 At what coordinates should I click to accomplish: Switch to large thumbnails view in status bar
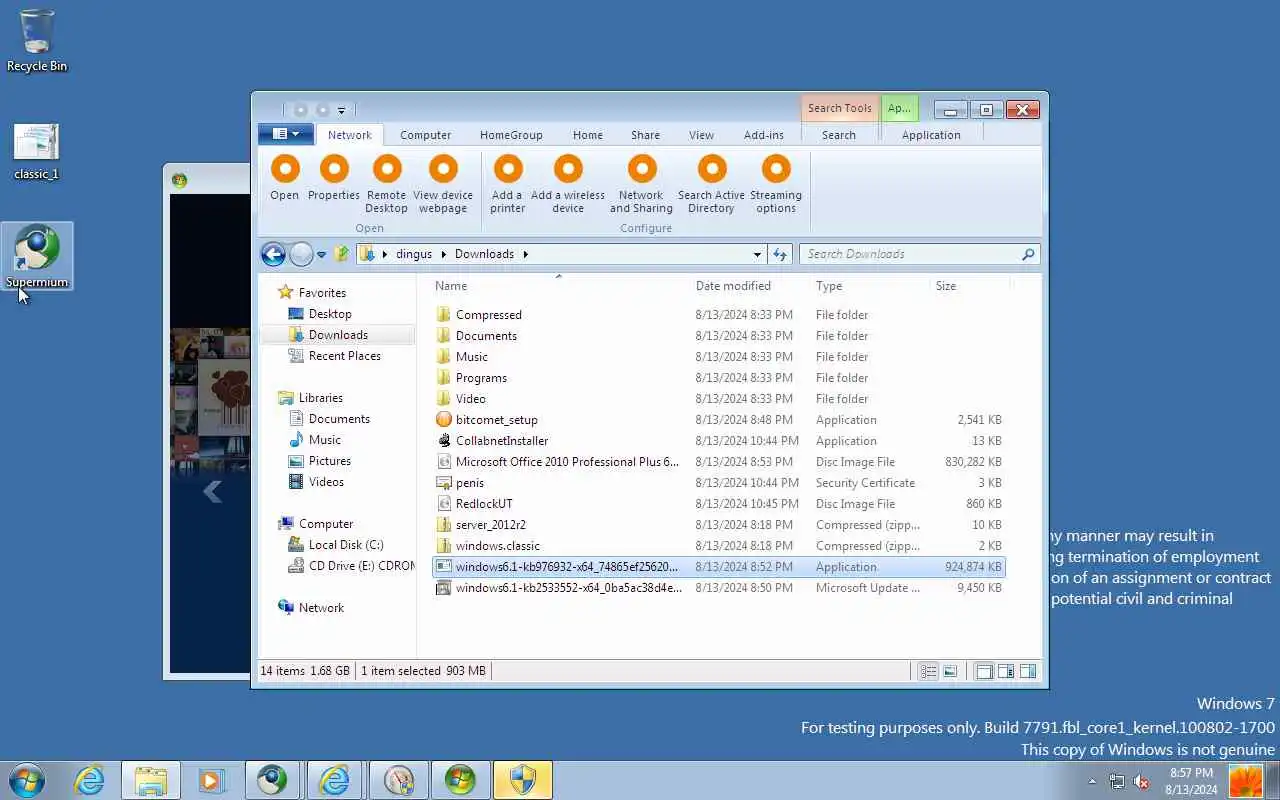point(951,671)
